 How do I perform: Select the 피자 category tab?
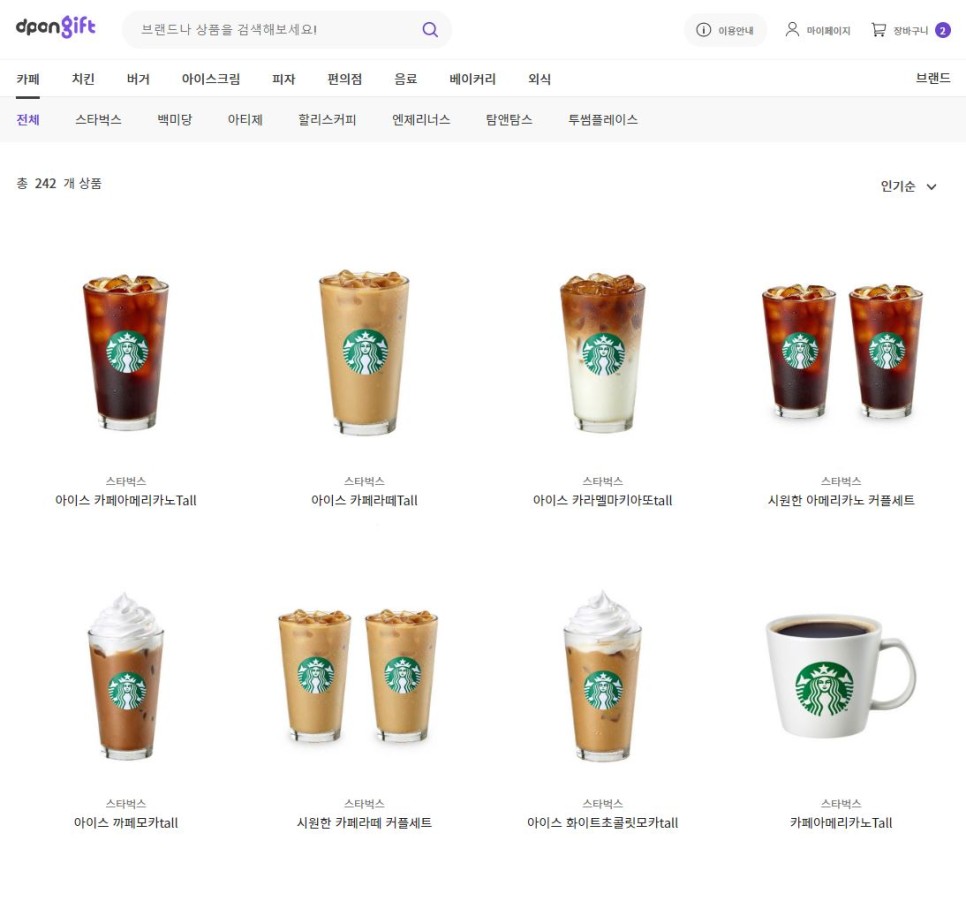[283, 79]
